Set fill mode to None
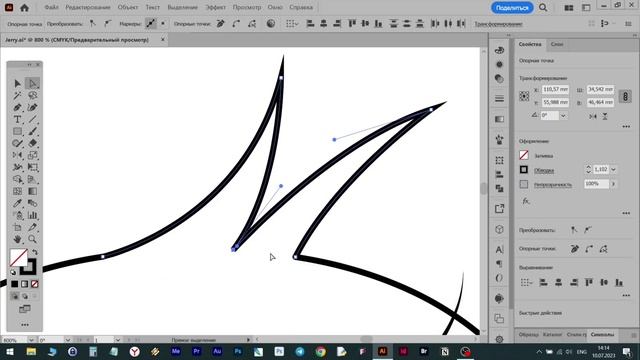Image resolution: width=640 pixels, height=360 pixels. [35, 284]
